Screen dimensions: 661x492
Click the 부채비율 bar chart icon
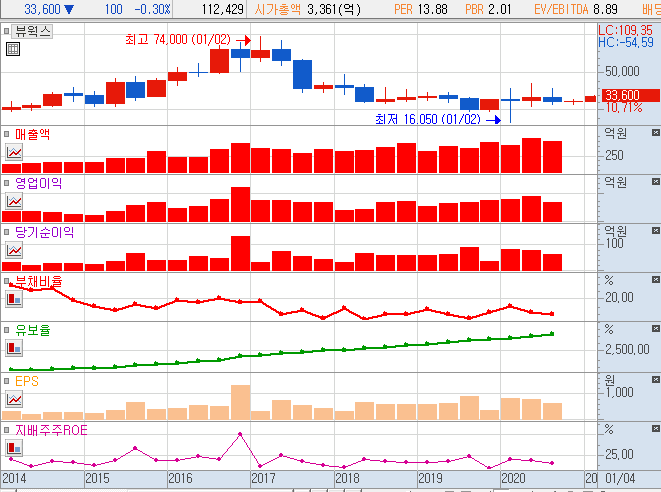14,299
